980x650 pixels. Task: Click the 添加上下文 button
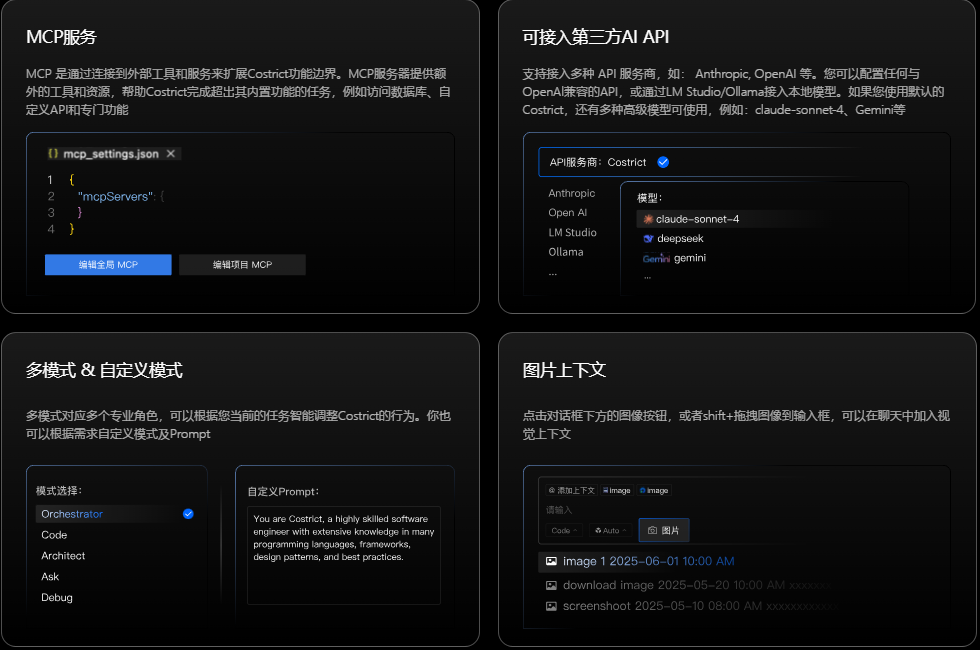(x=571, y=491)
